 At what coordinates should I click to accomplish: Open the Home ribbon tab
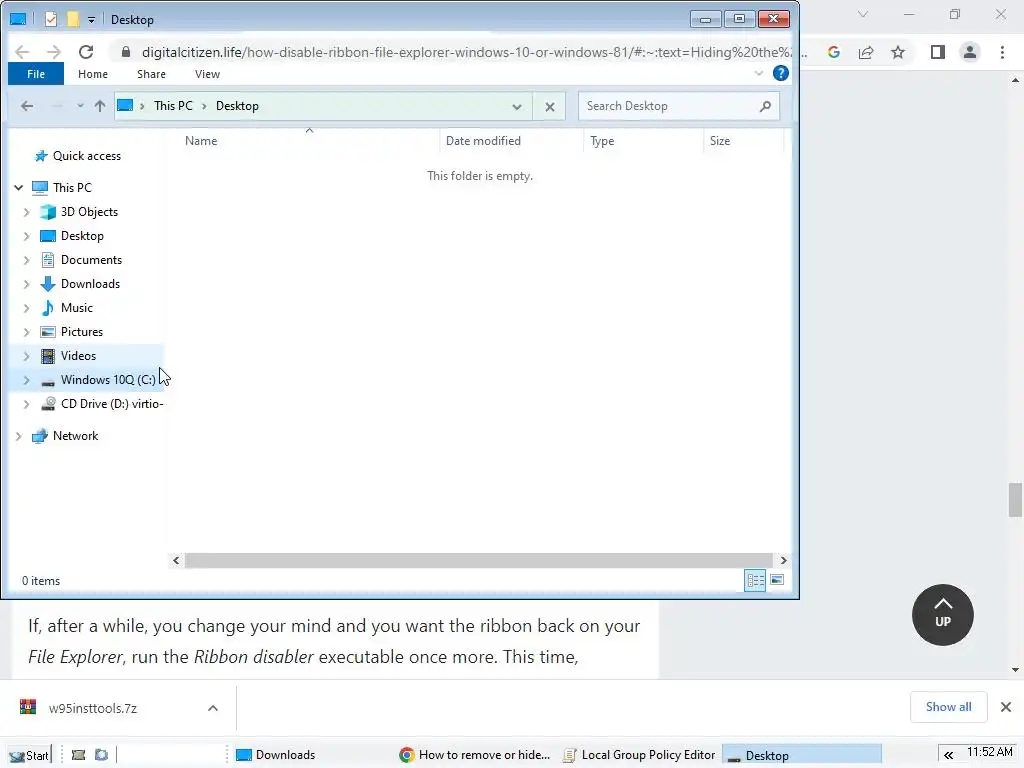point(93,74)
